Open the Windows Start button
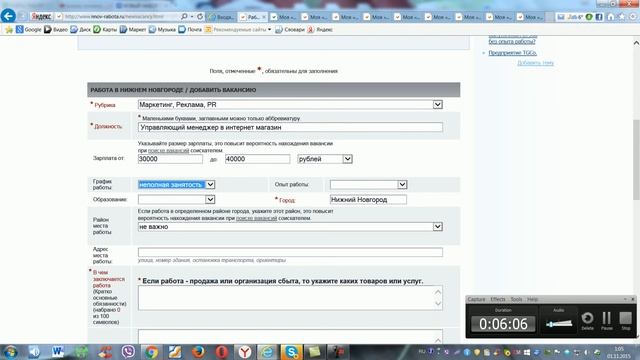This screenshot has width=640, height=360. [10, 352]
